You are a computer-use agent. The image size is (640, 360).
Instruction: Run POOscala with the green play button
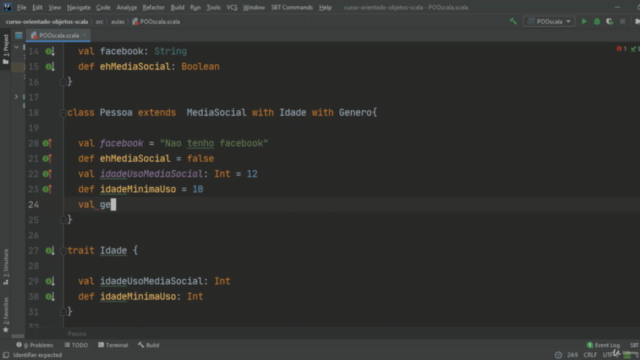click(x=584, y=21)
